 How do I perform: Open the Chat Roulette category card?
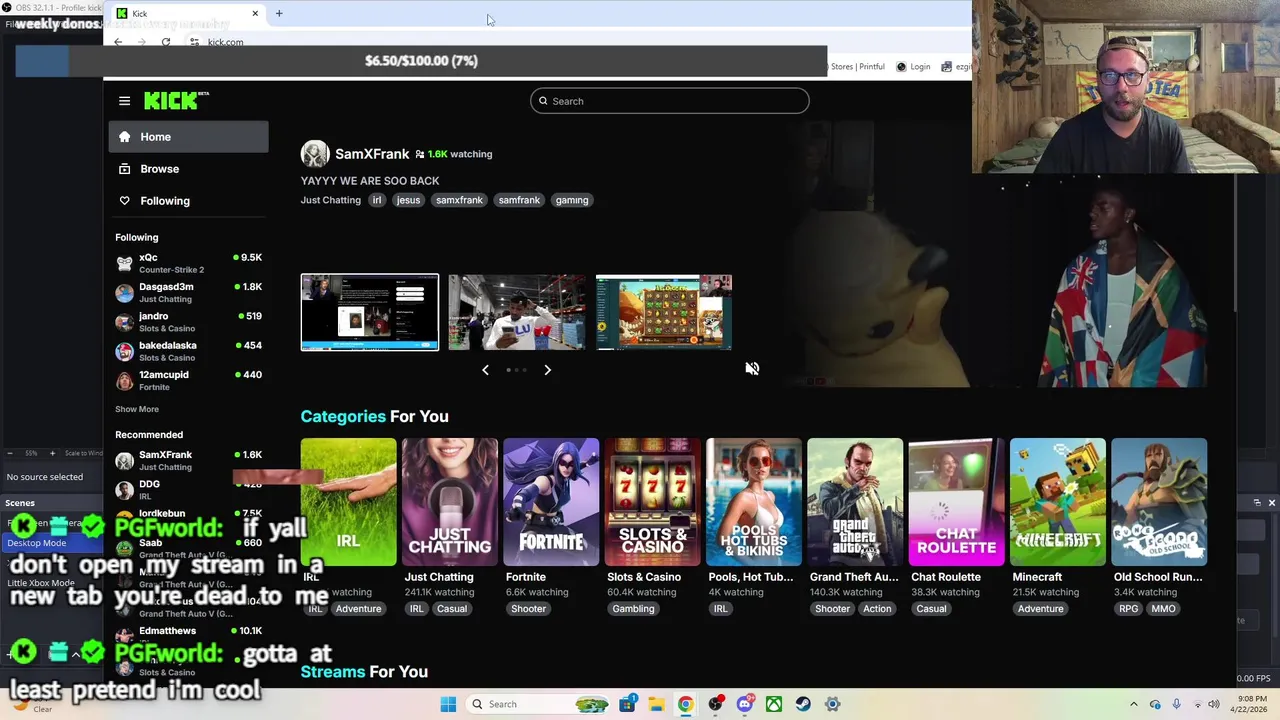click(956, 502)
